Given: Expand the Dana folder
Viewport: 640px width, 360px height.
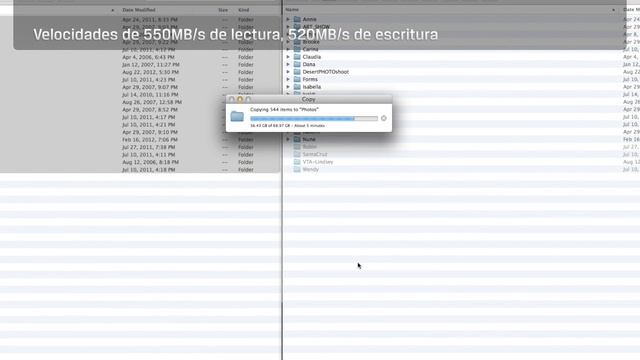Looking at the screenshot, I should pyautogui.click(x=288, y=64).
